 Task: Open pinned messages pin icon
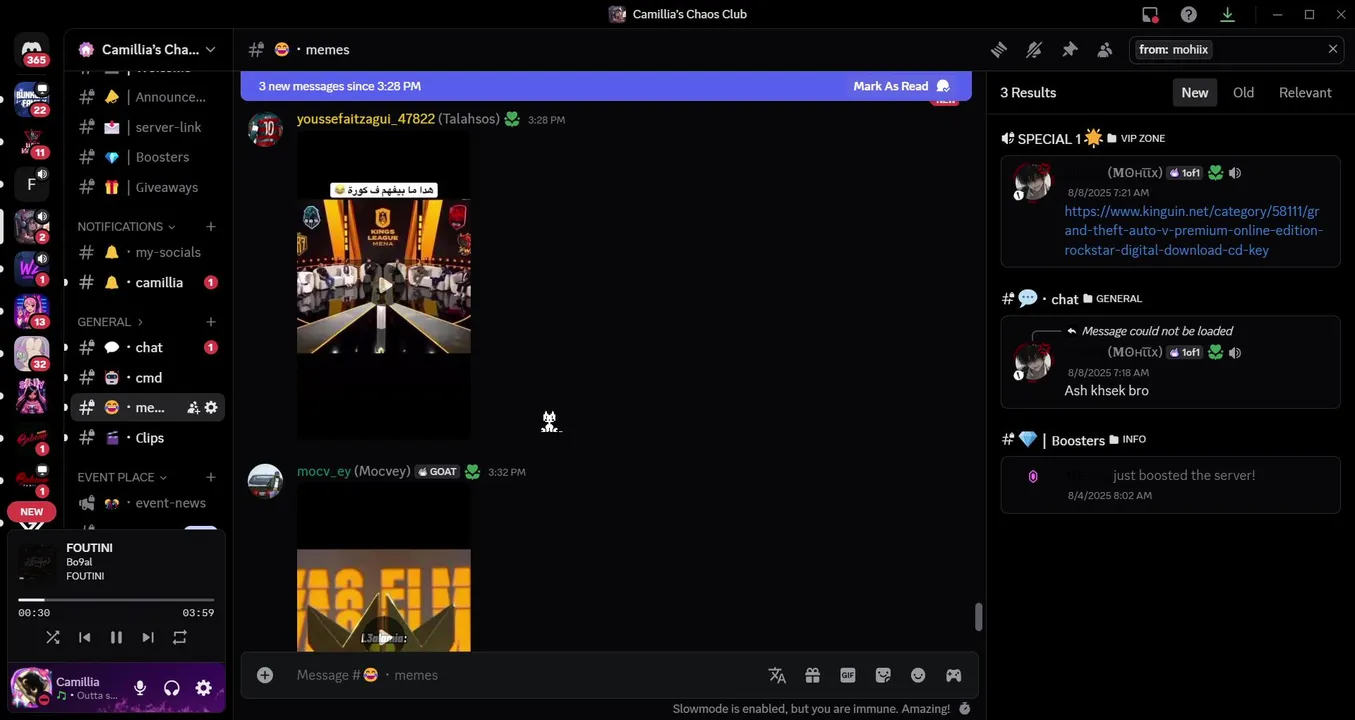click(x=1069, y=49)
